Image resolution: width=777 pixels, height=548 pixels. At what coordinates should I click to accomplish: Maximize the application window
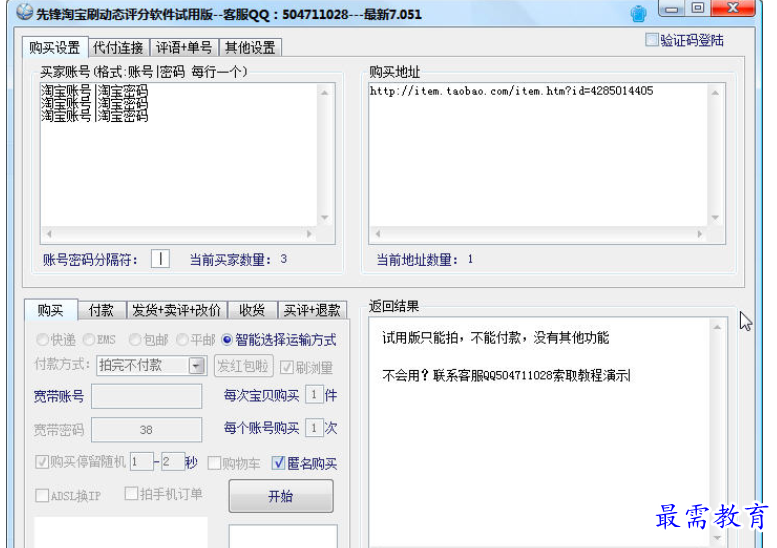click(x=698, y=8)
